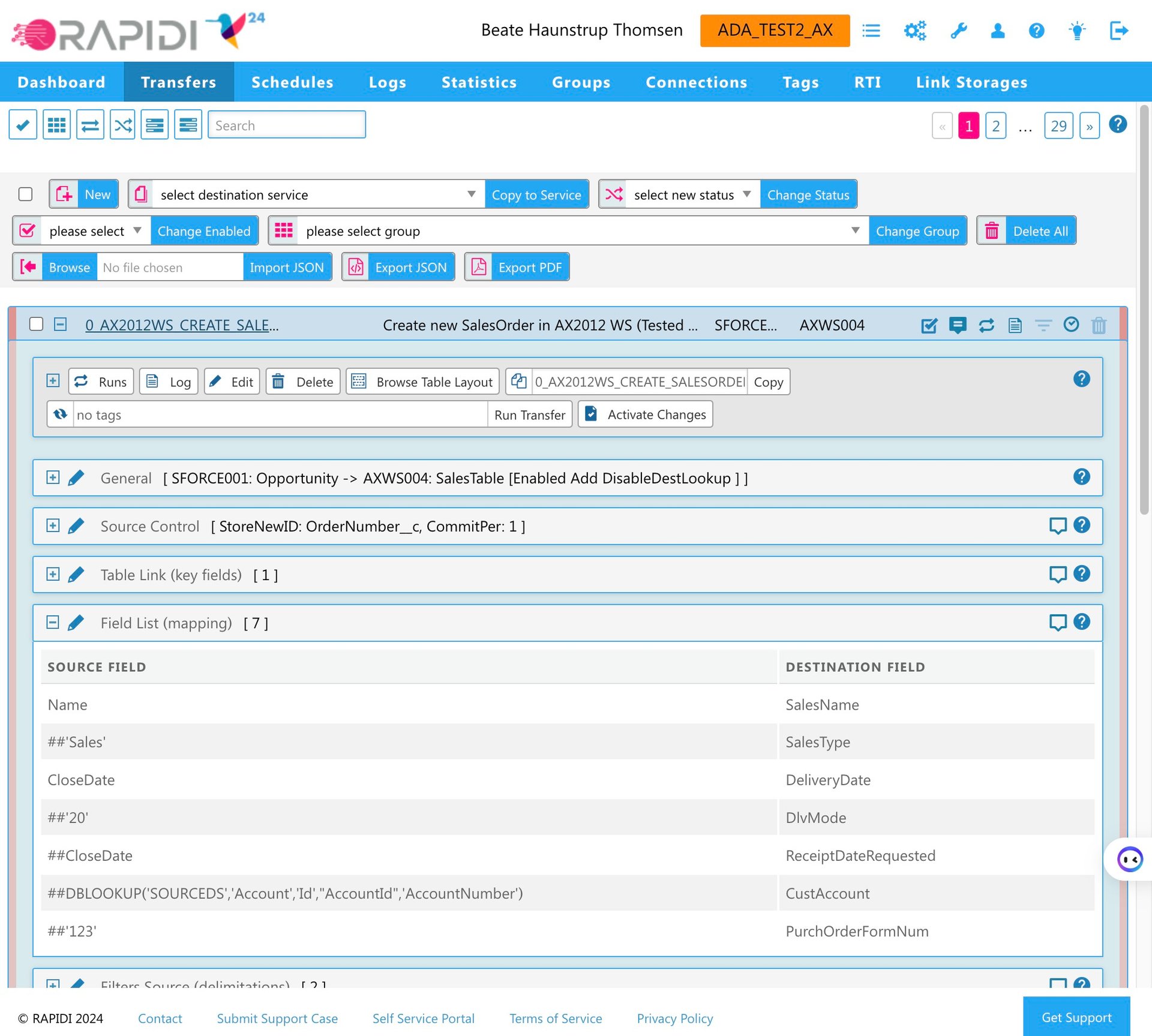Screen dimensions: 1152x1036
Task: Click the shuffle icon in the toolbar
Action: [123, 125]
